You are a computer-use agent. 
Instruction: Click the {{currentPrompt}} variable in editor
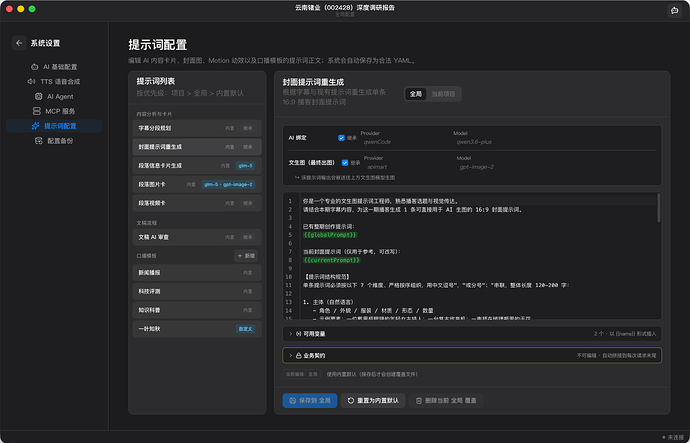click(331, 260)
